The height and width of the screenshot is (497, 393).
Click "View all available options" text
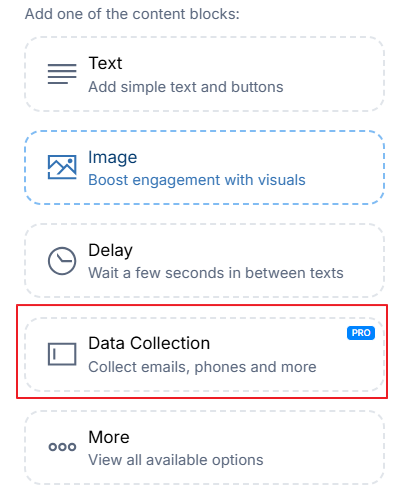pos(176,460)
